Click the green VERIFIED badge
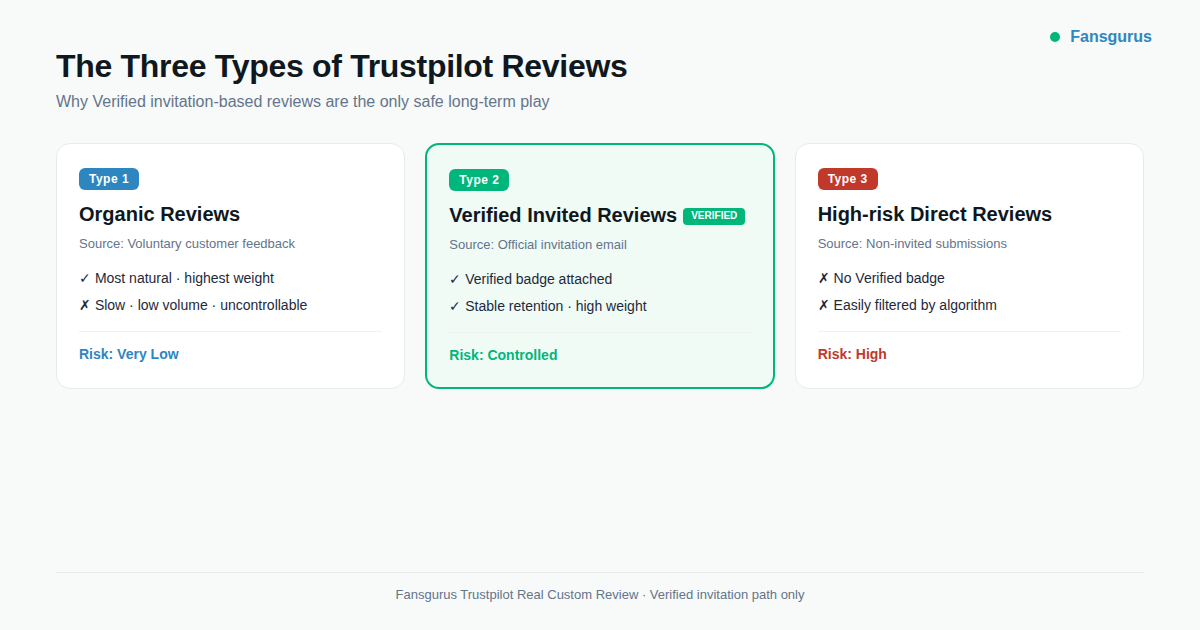 (713, 215)
